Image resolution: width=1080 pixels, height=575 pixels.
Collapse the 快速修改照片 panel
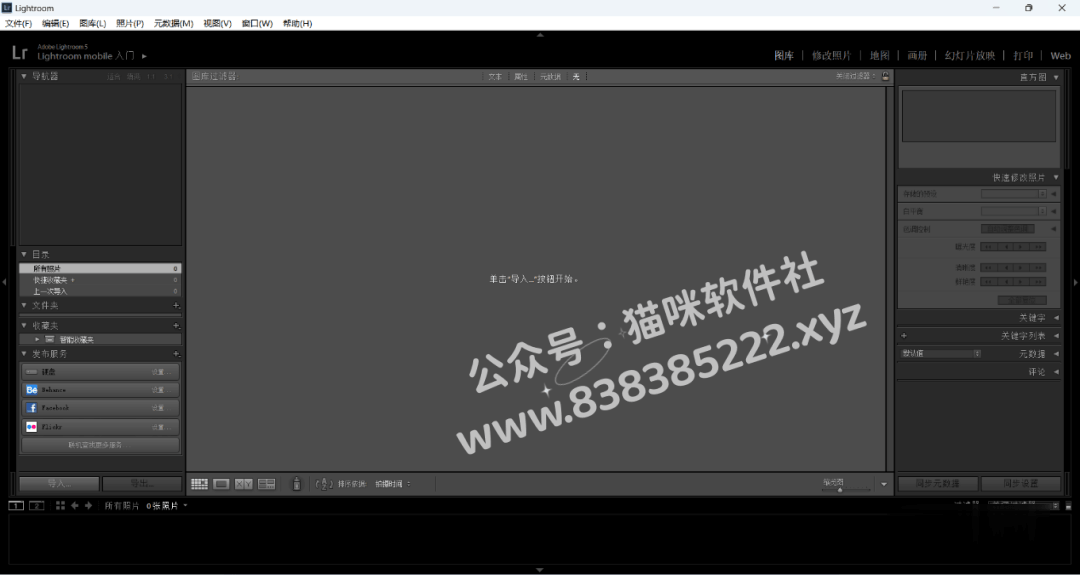pyautogui.click(x=1057, y=178)
